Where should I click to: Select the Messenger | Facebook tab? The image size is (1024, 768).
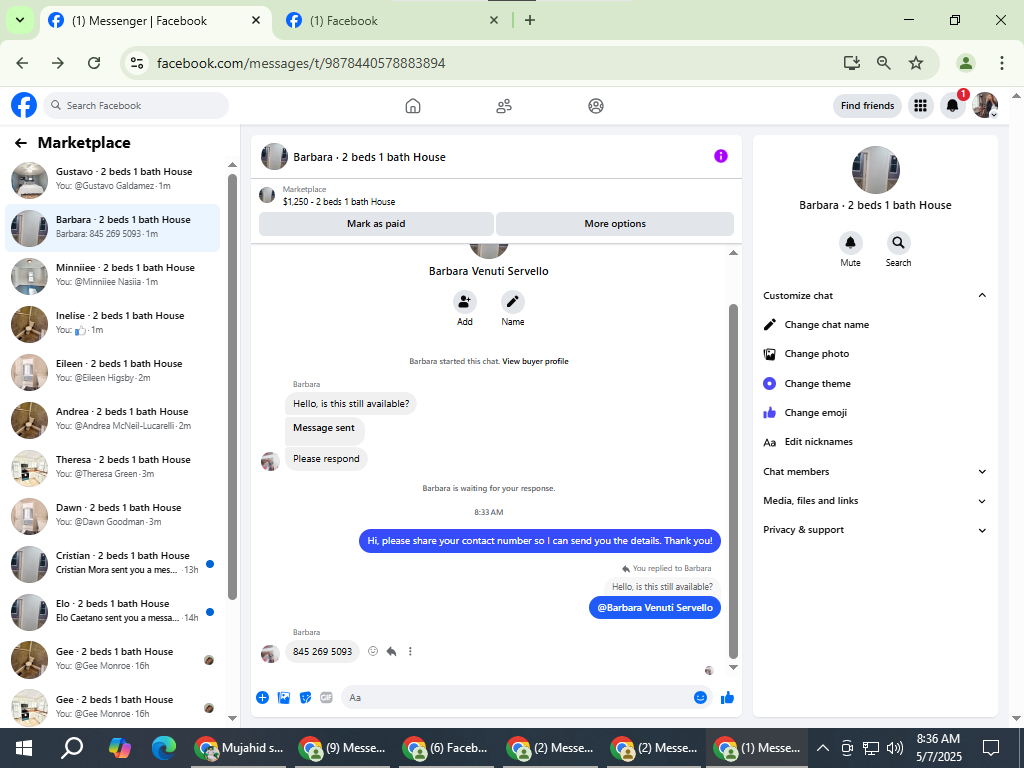point(155,20)
